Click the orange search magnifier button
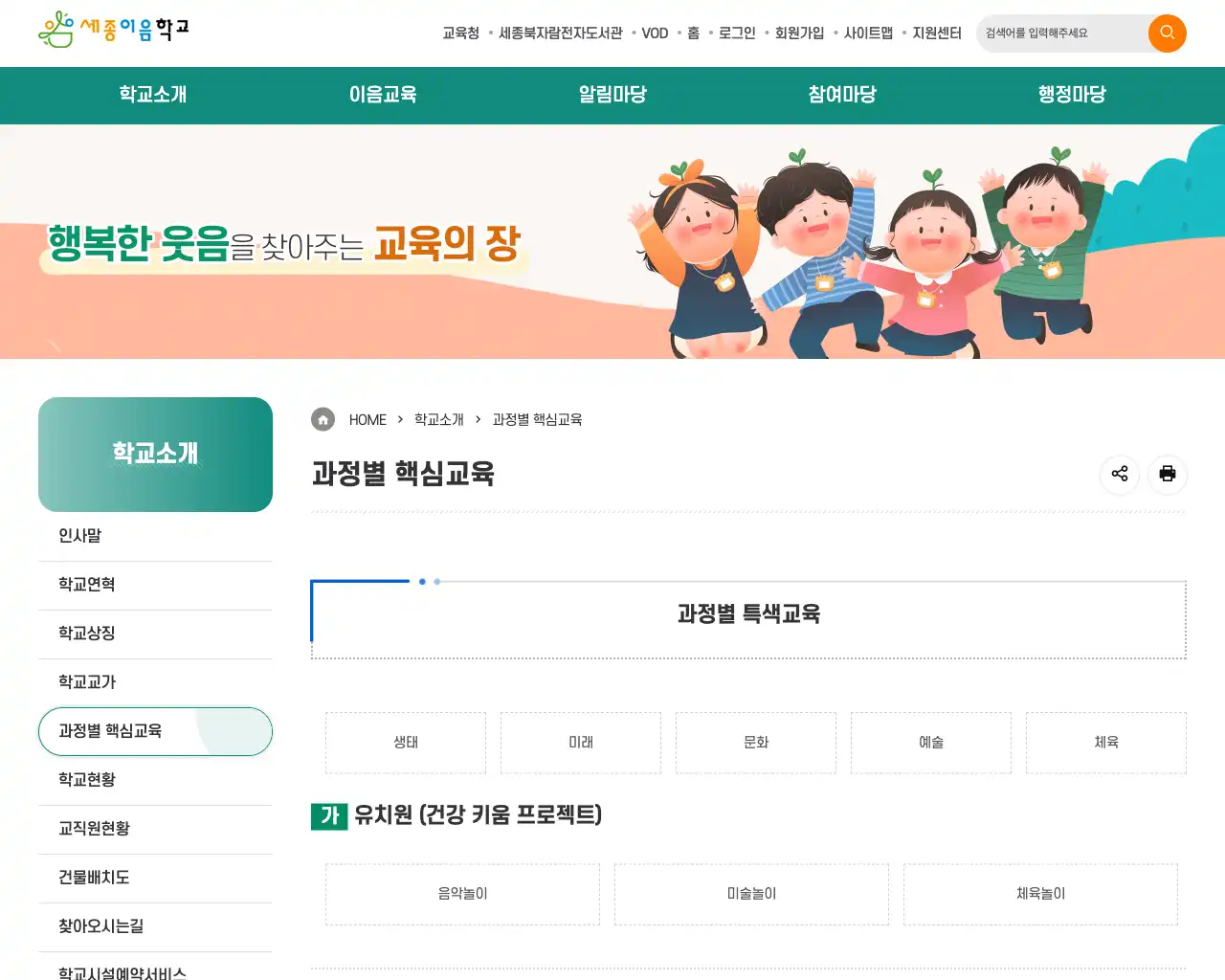1225x980 pixels. (x=1167, y=33)
